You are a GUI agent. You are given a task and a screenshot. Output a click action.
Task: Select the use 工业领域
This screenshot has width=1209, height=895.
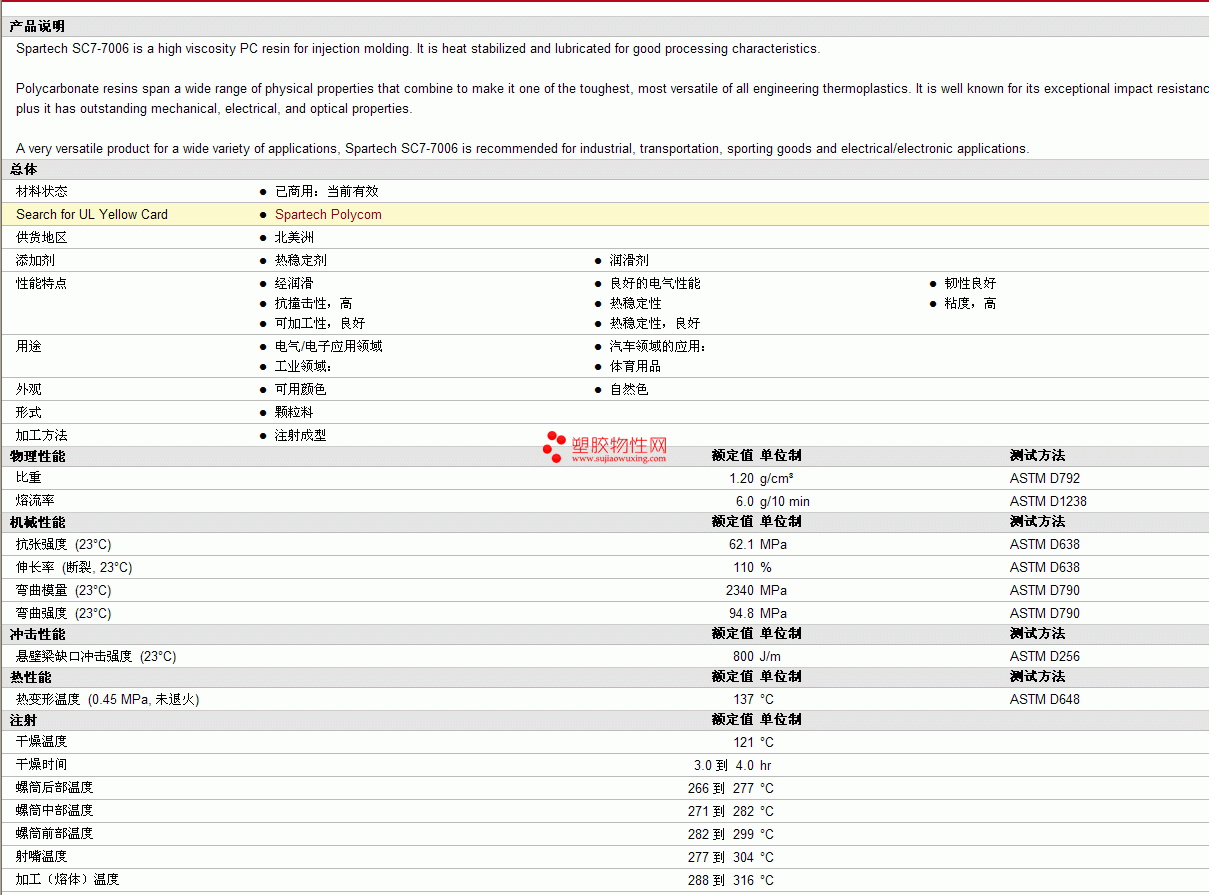[303, 366]
